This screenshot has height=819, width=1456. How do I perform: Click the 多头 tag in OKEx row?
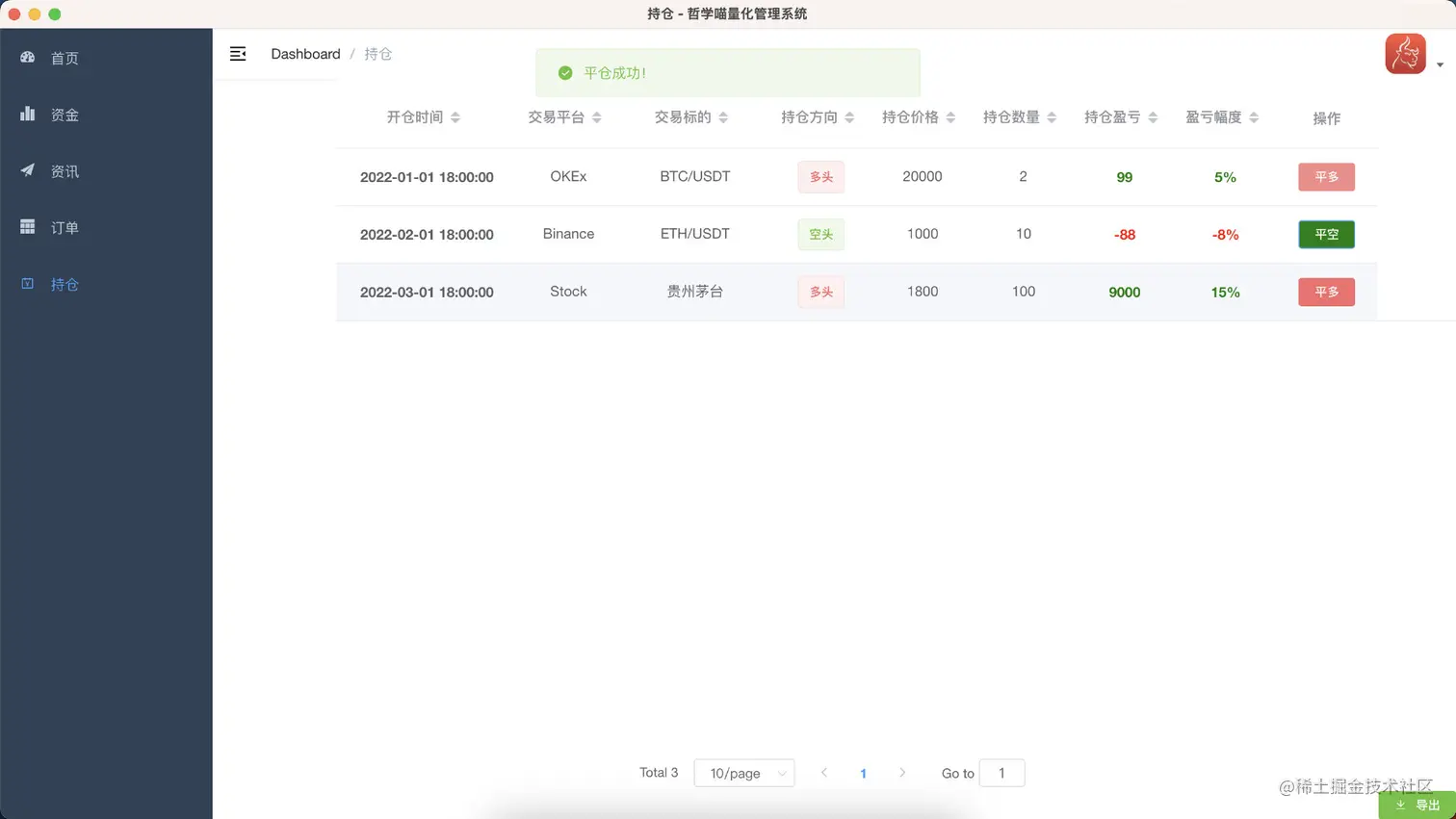pyautogui.click(x=821, y=177)
